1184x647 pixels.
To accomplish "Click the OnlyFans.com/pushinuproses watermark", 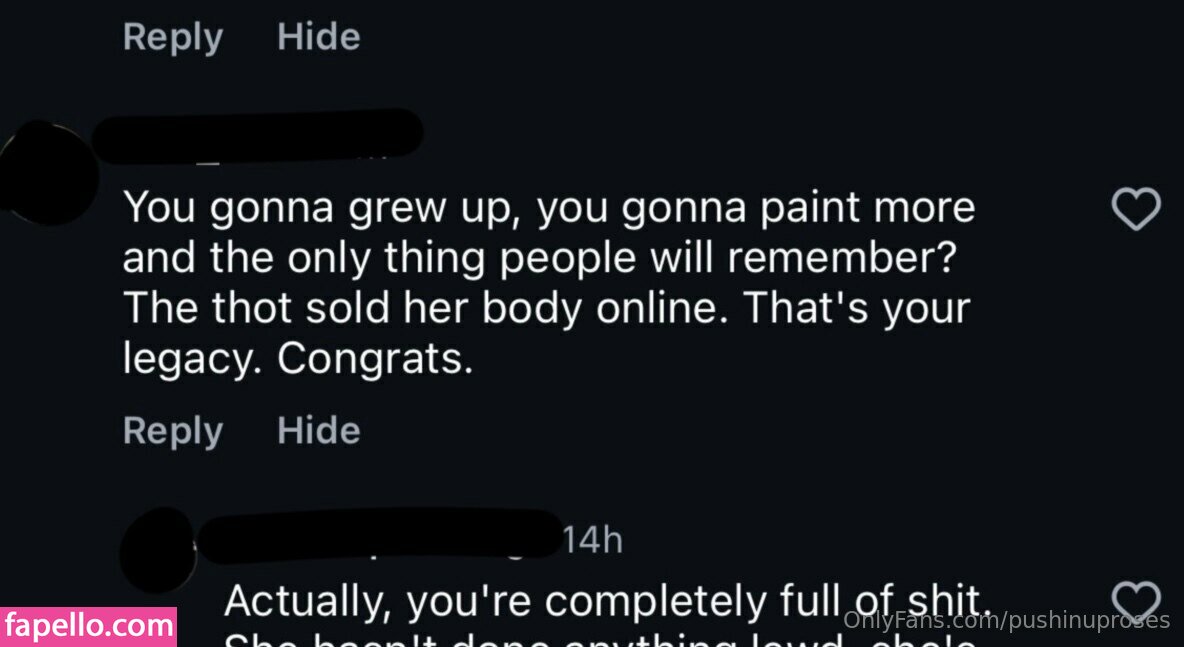I will click(x=1007, y=621).
